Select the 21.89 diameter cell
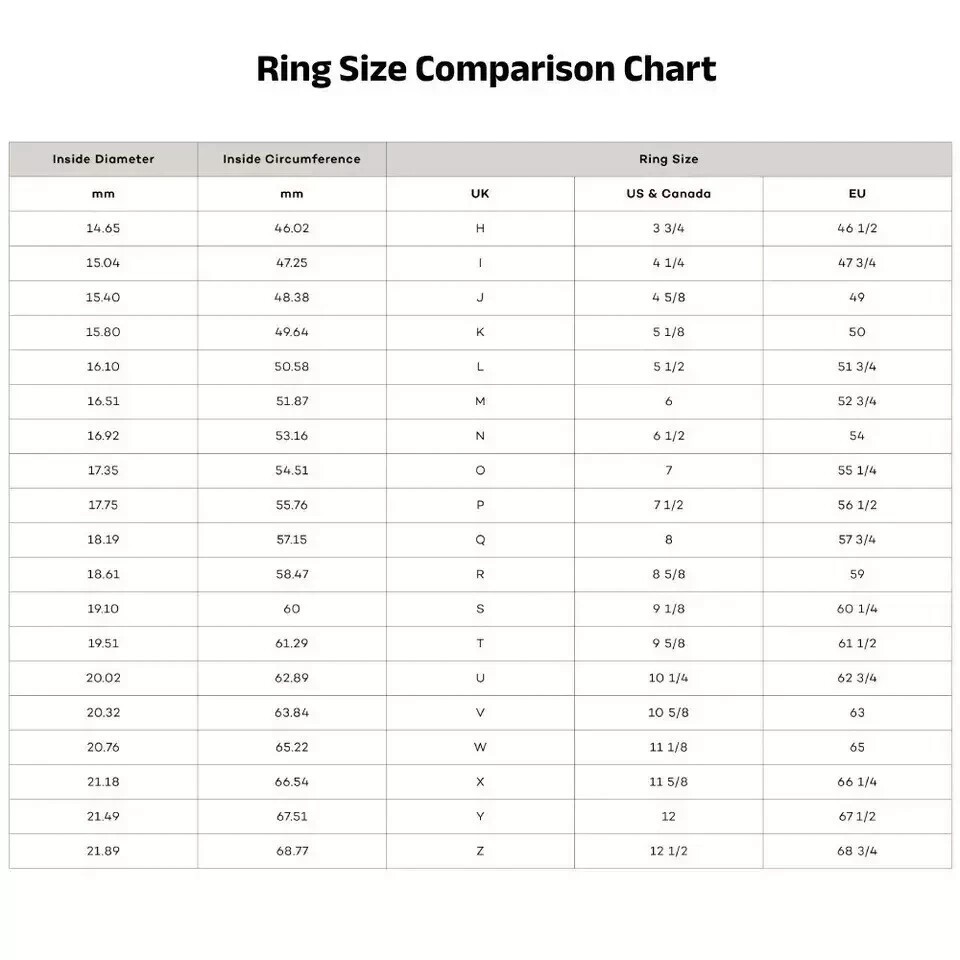 click(103, 851)
